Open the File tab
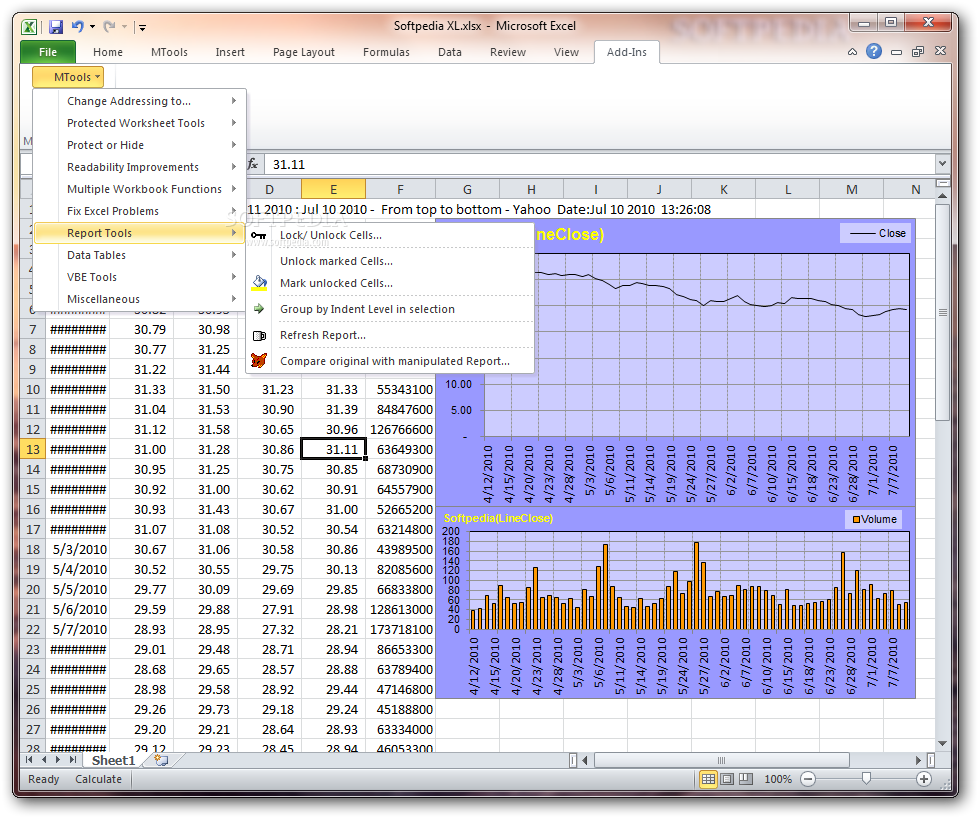Screen dimensions: 979x818 [48, 52]
